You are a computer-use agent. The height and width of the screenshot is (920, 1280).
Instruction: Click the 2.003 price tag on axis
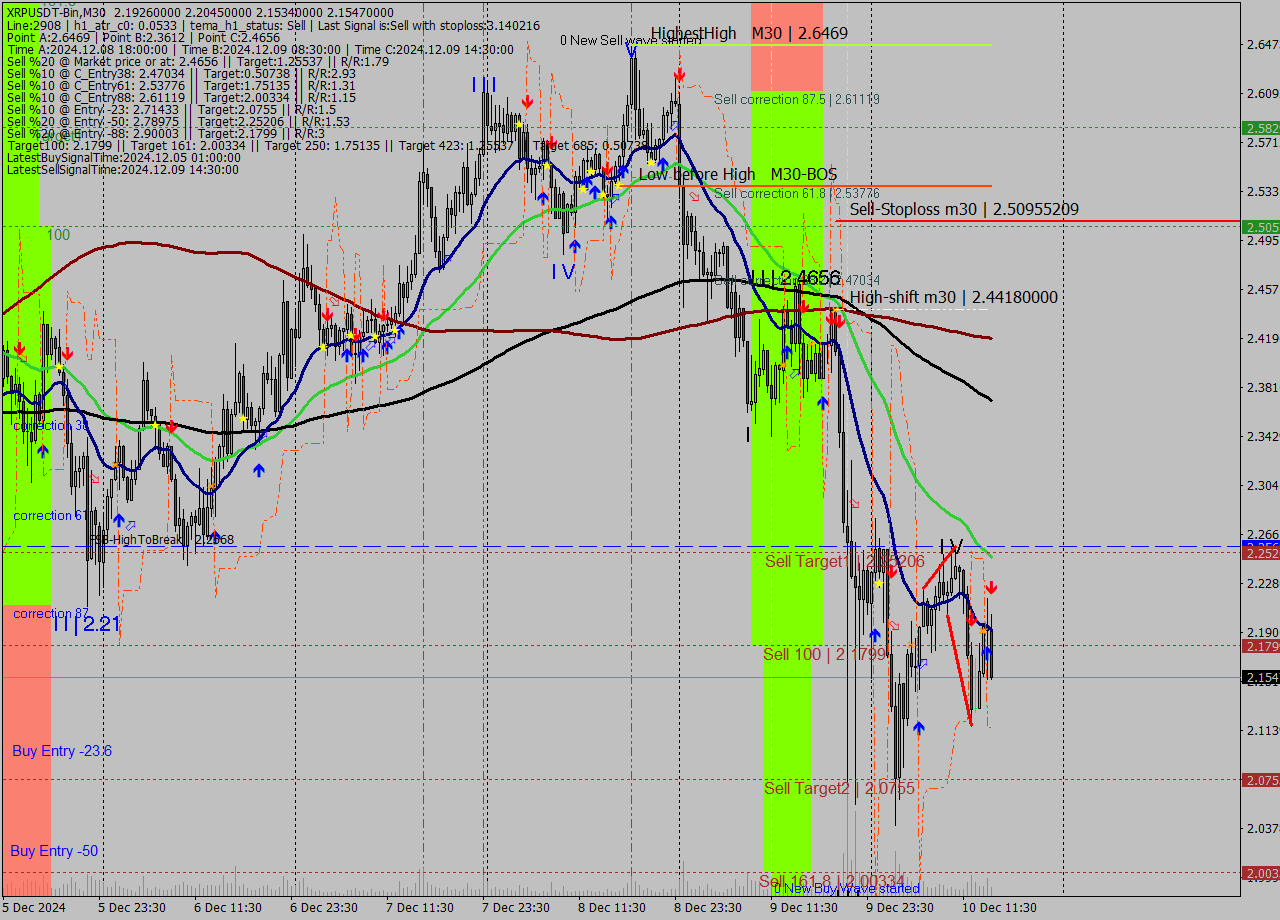point(1261,873)
